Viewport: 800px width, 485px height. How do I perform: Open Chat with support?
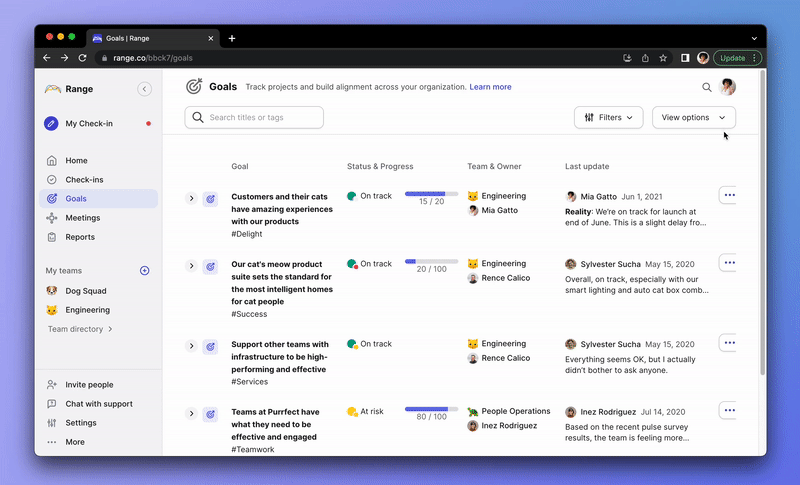tap(98, 404)
